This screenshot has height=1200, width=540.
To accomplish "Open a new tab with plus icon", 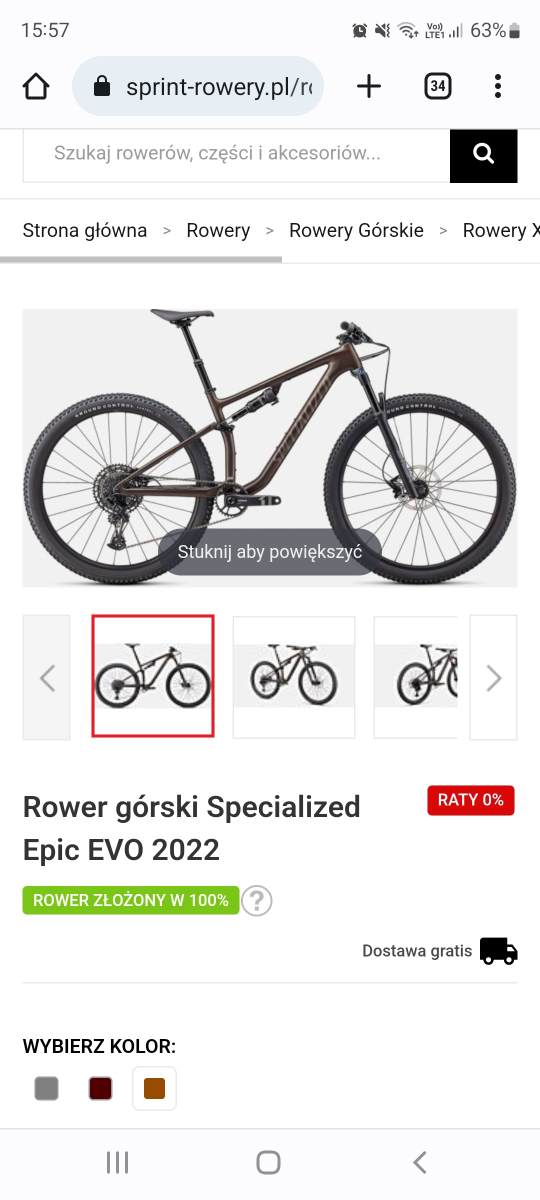I will pos(369,87).
